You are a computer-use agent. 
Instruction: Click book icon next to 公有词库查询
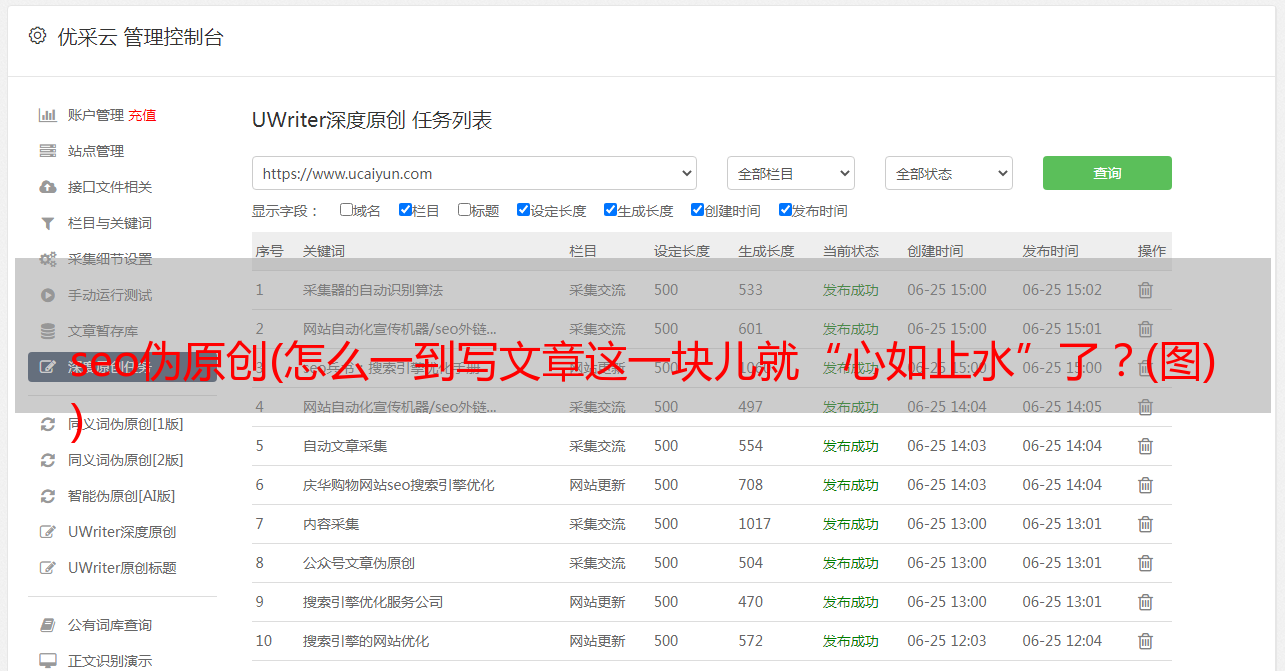click(47, 625)
